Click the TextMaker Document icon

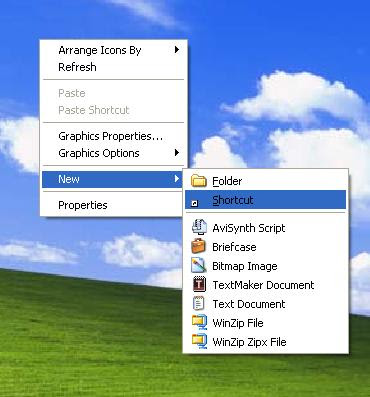tap(199, 285)
